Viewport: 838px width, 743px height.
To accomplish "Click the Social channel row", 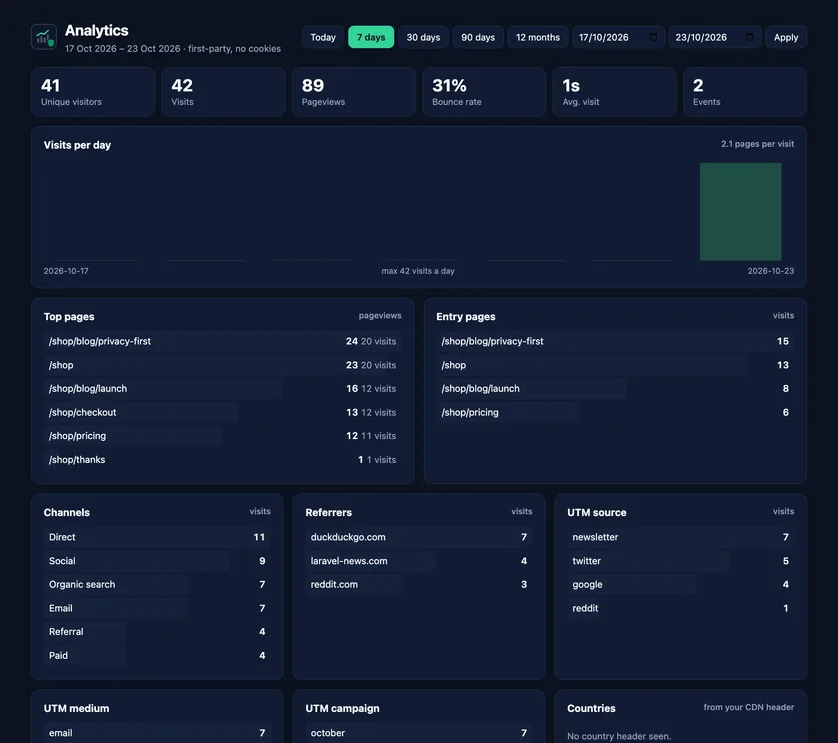I will [157, 561].
